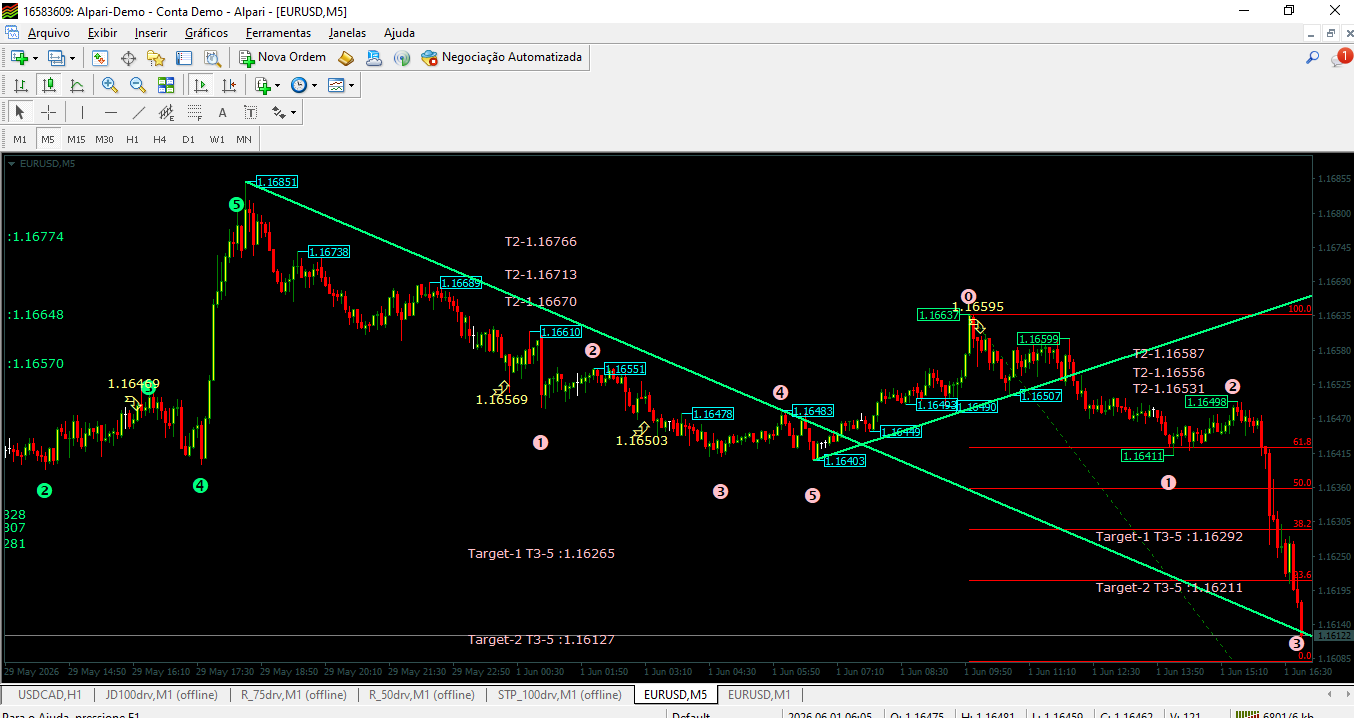Select the M15 timeframe
The width and height of the screenshot is (1354, 718).
pyautogui.click(x=76, y=139)
